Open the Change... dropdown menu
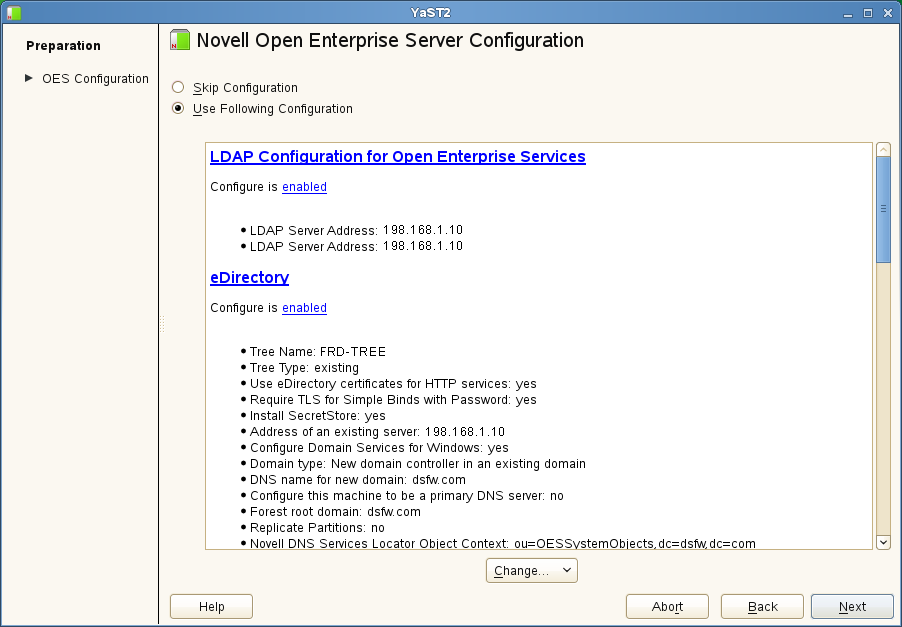Image resolution: width=902 pixels, height=627 pixels. 532,571
